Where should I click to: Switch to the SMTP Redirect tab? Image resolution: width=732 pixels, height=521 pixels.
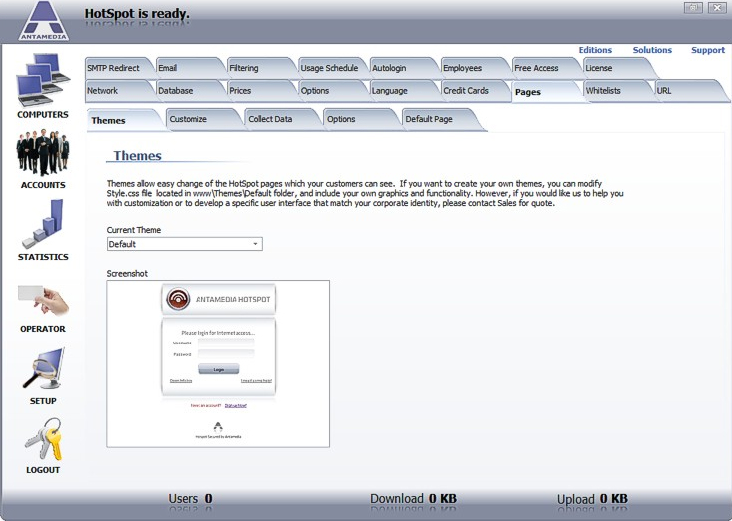(118, 68)
